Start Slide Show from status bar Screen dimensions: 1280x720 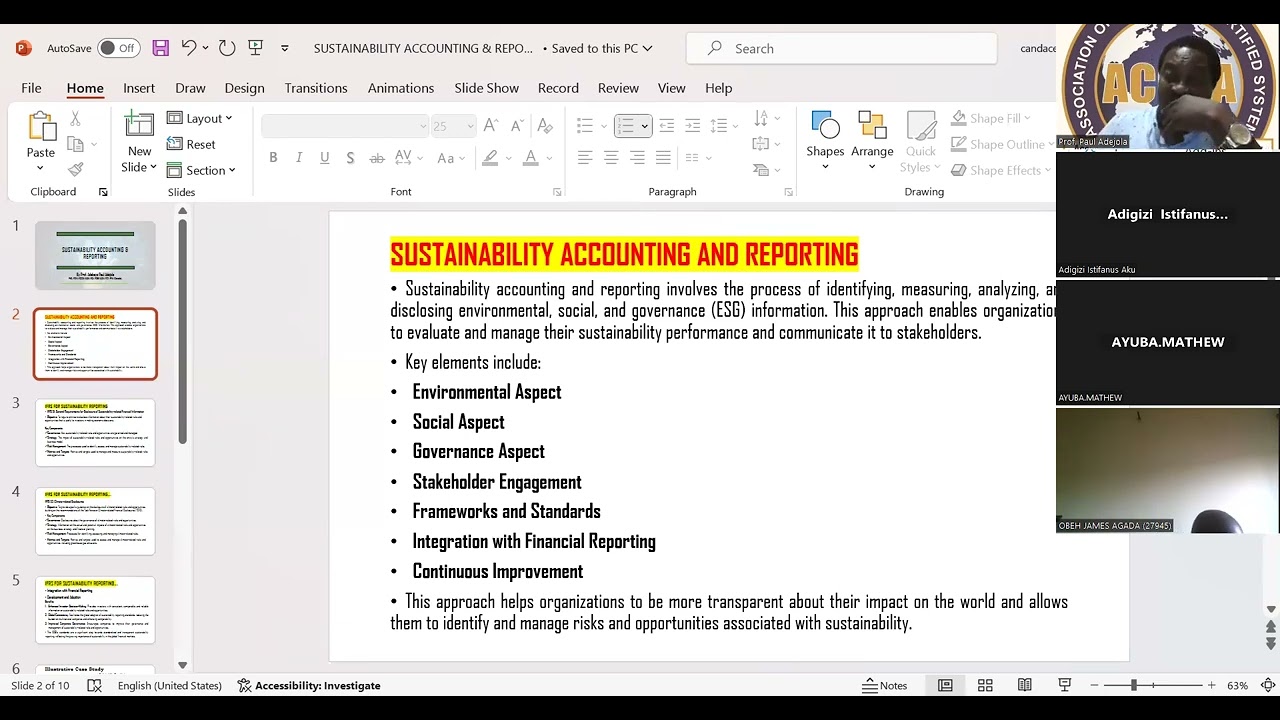click(x=1065, y=685)
